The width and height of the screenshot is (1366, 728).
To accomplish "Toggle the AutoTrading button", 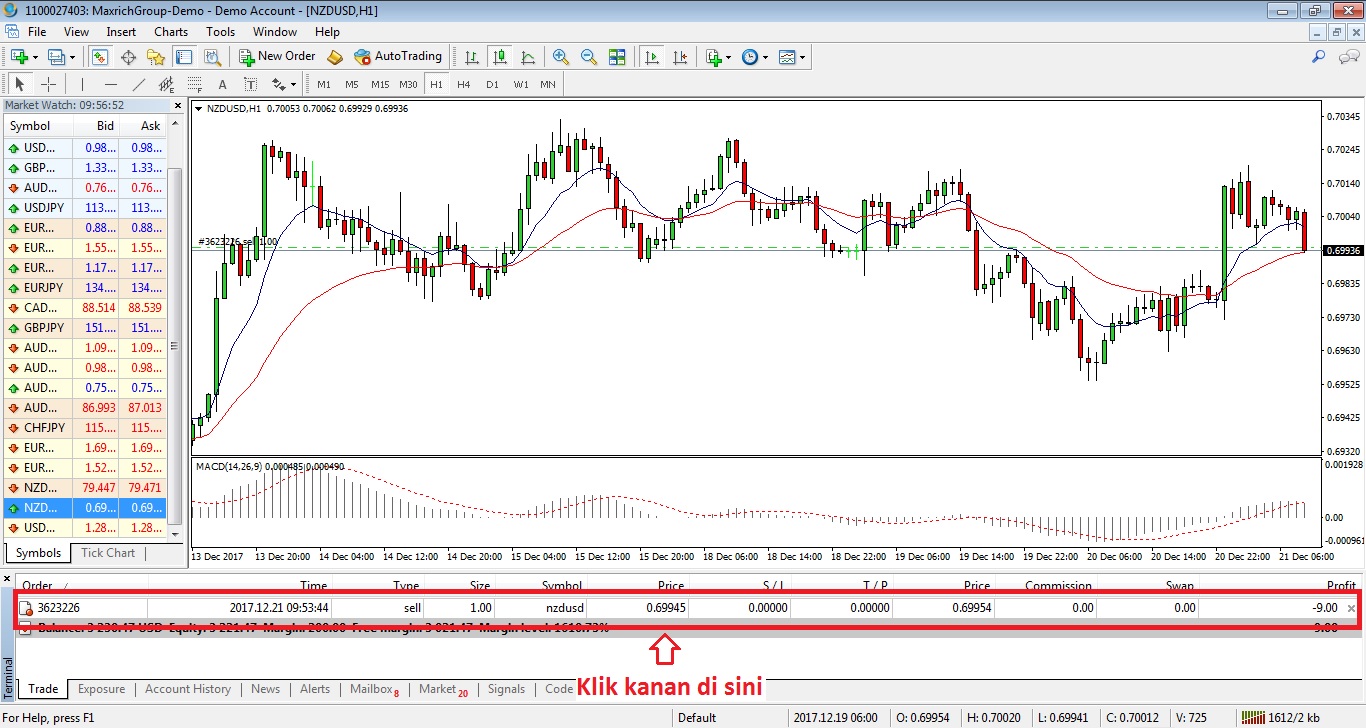I will [397, 57].
